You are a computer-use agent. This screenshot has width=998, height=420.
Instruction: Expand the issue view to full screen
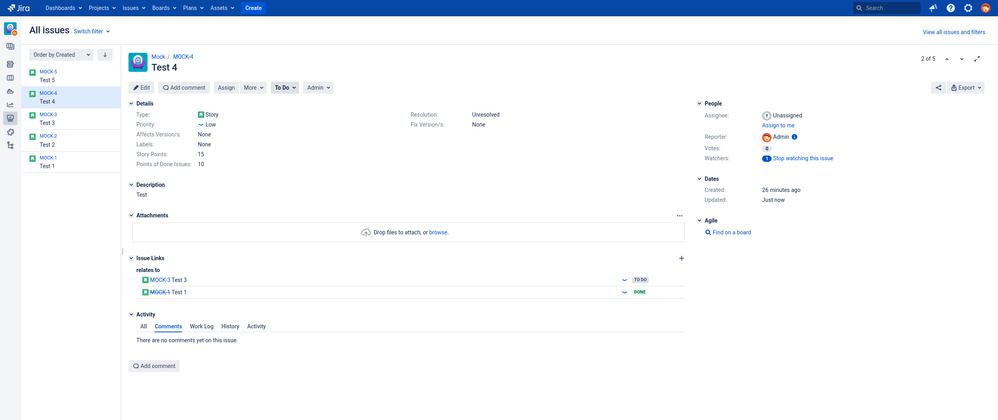(x=978, y=59)
